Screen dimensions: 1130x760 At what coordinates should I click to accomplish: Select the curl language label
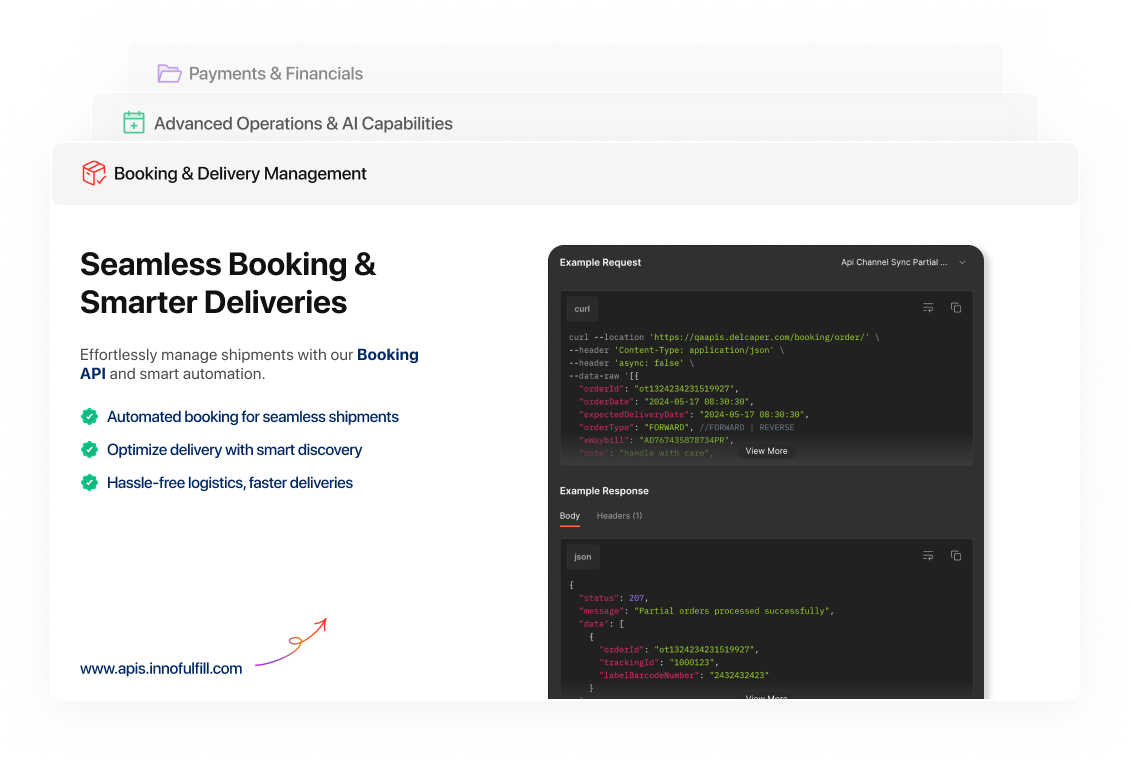click(x=581, y=309)
